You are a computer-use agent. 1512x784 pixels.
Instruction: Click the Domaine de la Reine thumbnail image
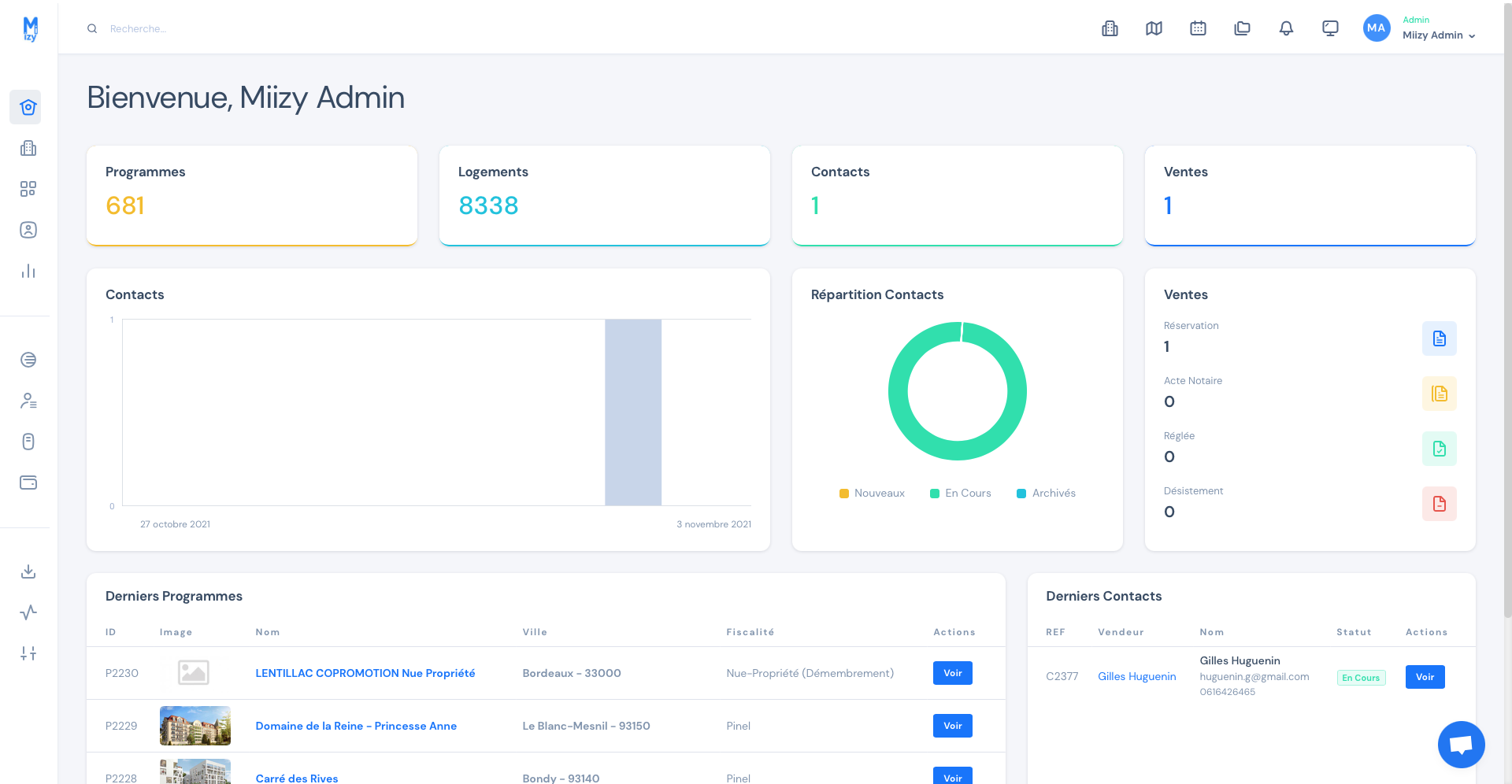[195, 726]
